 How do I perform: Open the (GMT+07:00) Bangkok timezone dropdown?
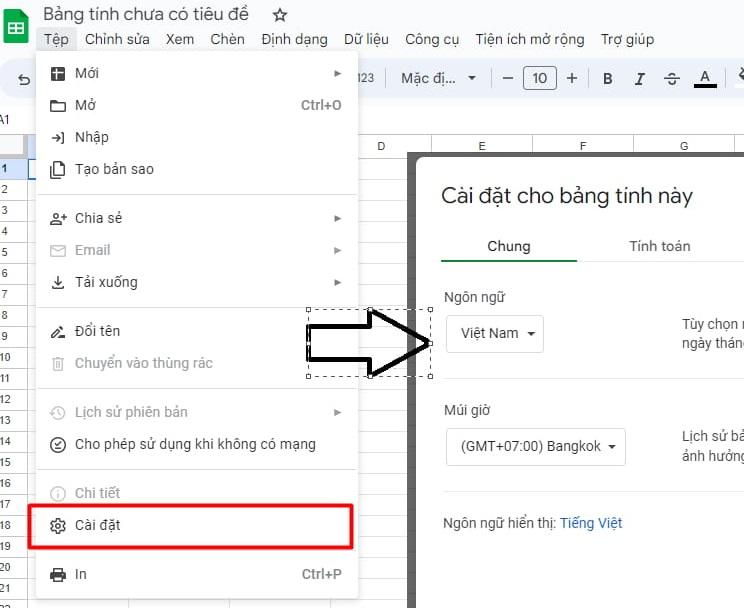tap(536, 447)
